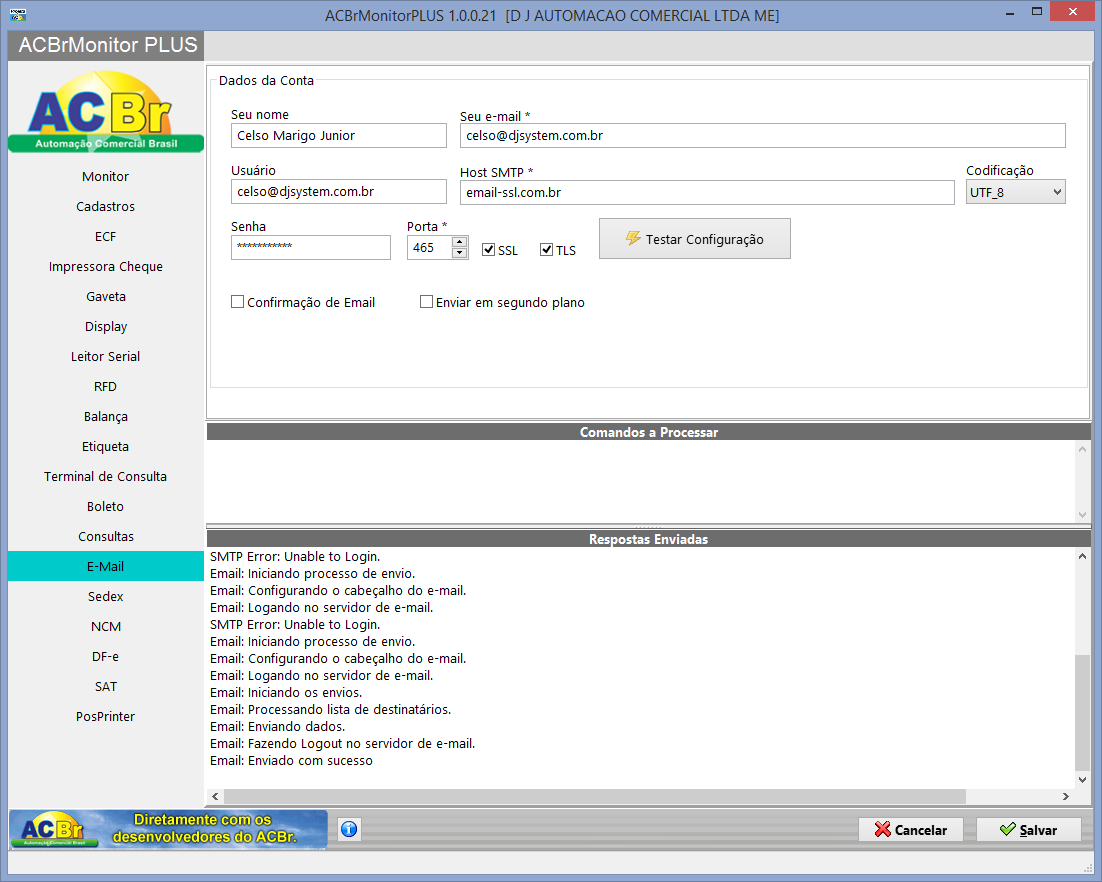This screenshot has width=1102, height=882.
Task: Click the ACBr developers banner
Action: 168,829
